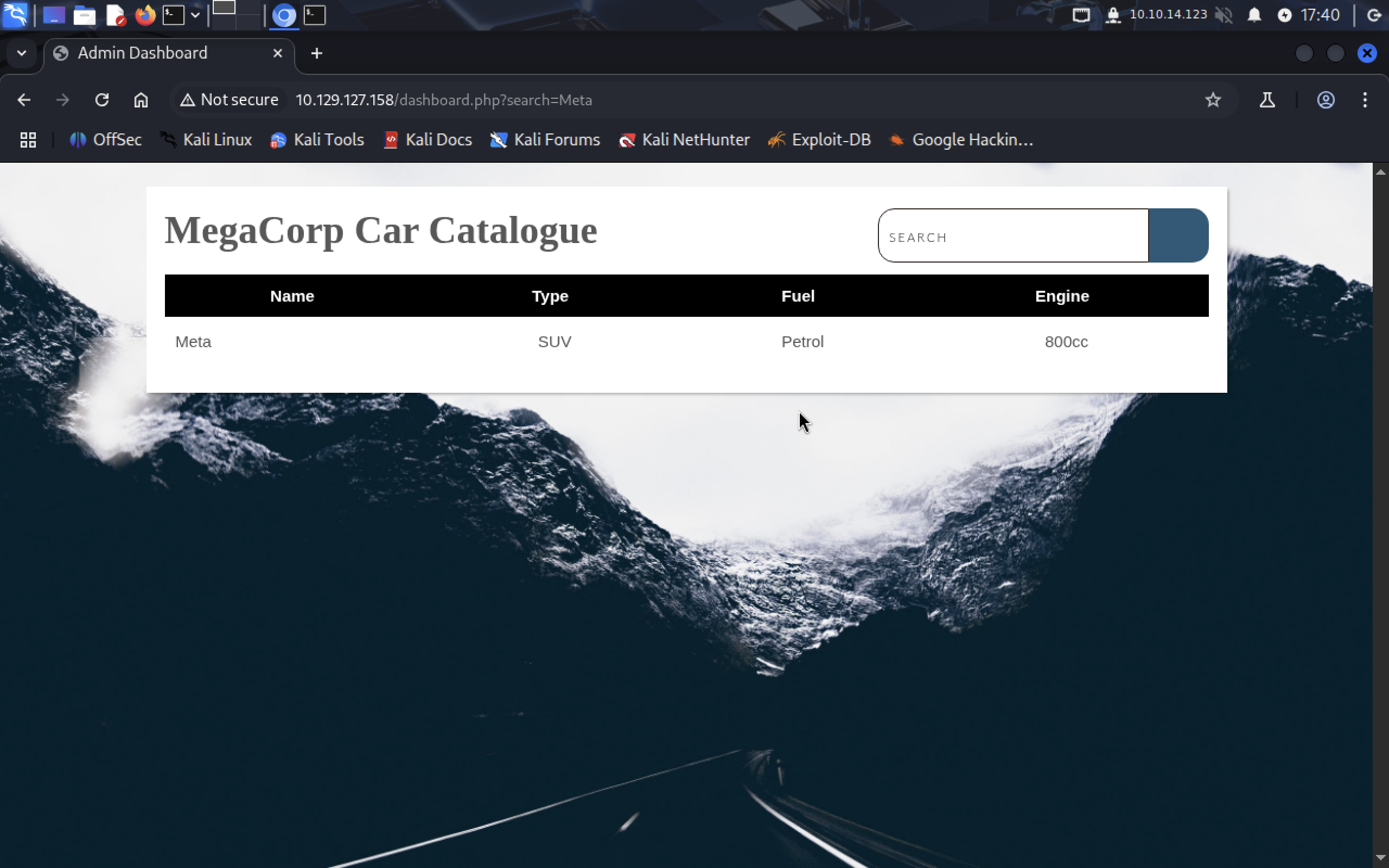
Task: Click the Not secure site info
Action: click(x=229, y=100)
